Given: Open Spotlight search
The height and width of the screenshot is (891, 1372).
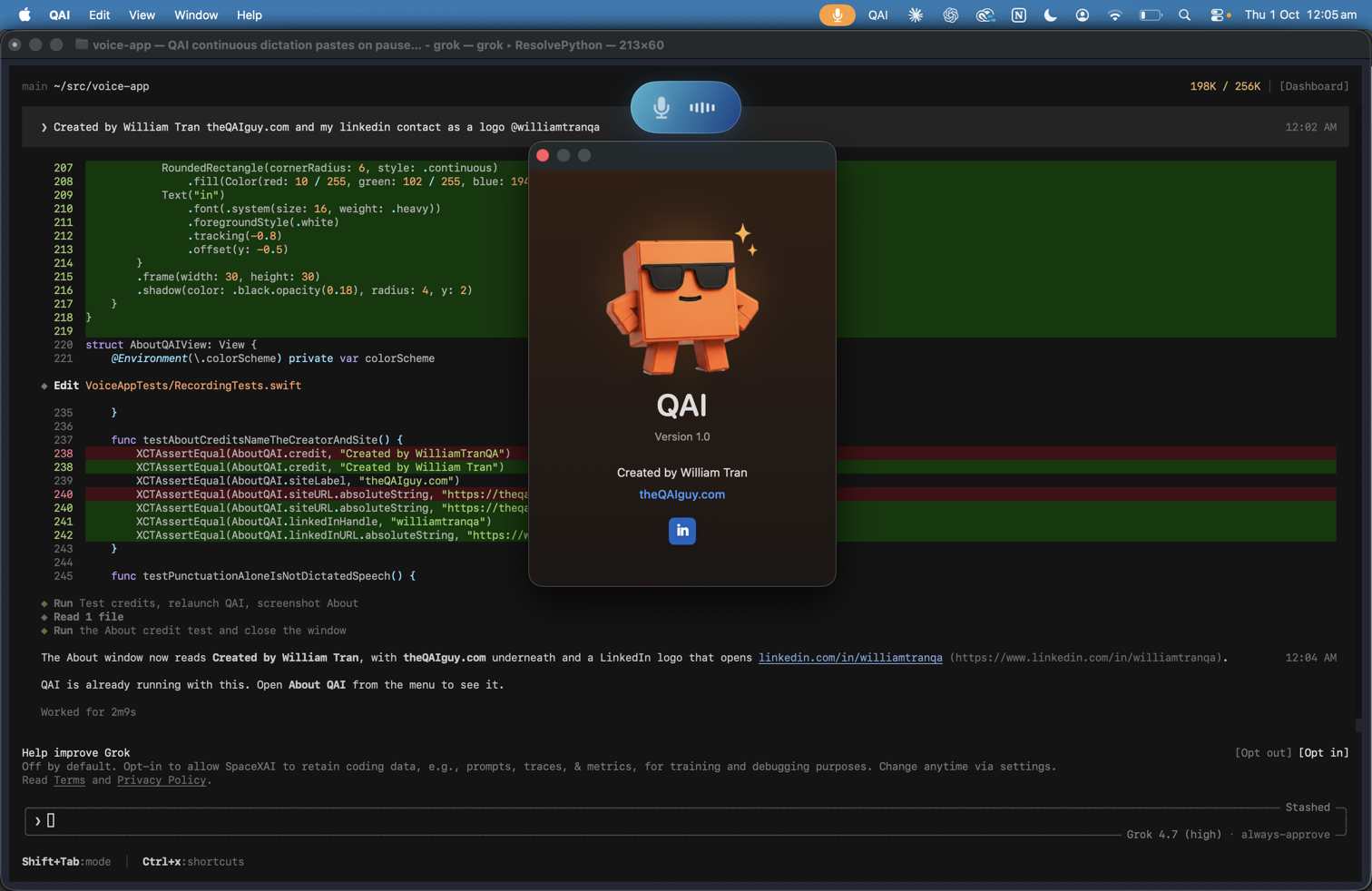Looking at the screenshot, I should pos(1184,15).
